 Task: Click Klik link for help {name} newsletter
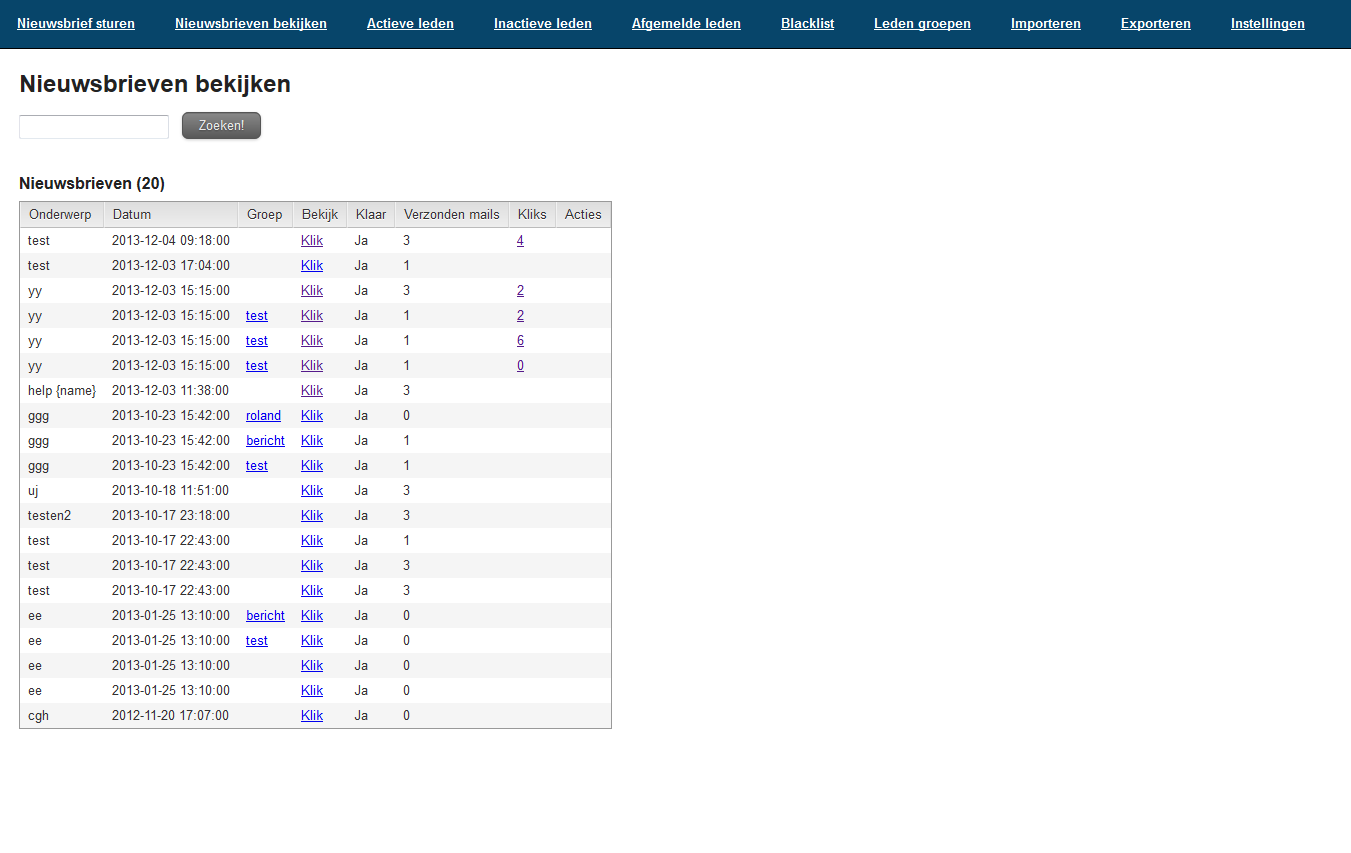pyautogui.click(x=312, y=391)
